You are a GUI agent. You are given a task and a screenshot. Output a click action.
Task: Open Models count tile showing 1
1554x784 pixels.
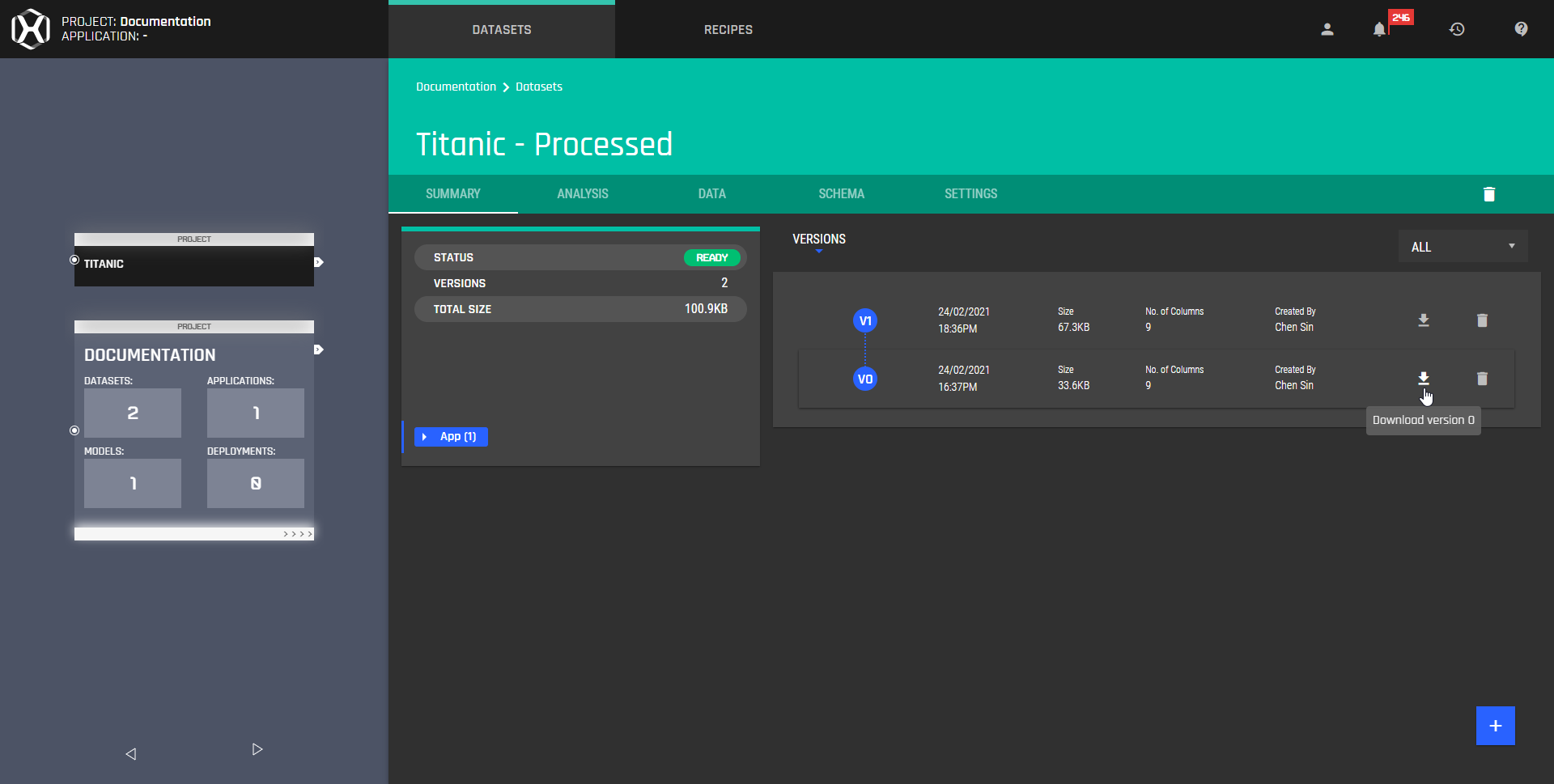[x=133, y=483]
